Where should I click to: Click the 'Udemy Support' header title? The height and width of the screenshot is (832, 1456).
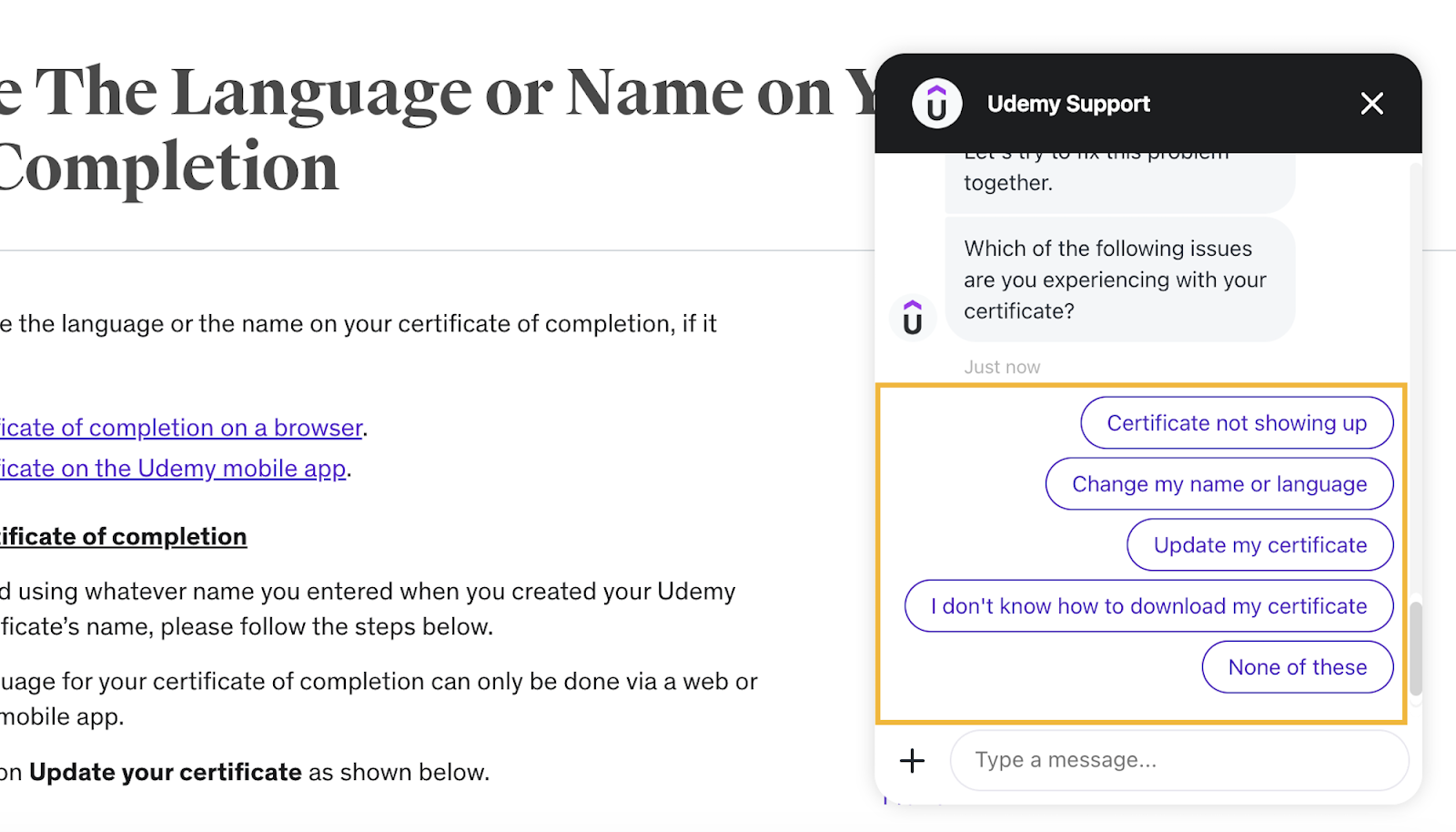tap(1068, 104)
